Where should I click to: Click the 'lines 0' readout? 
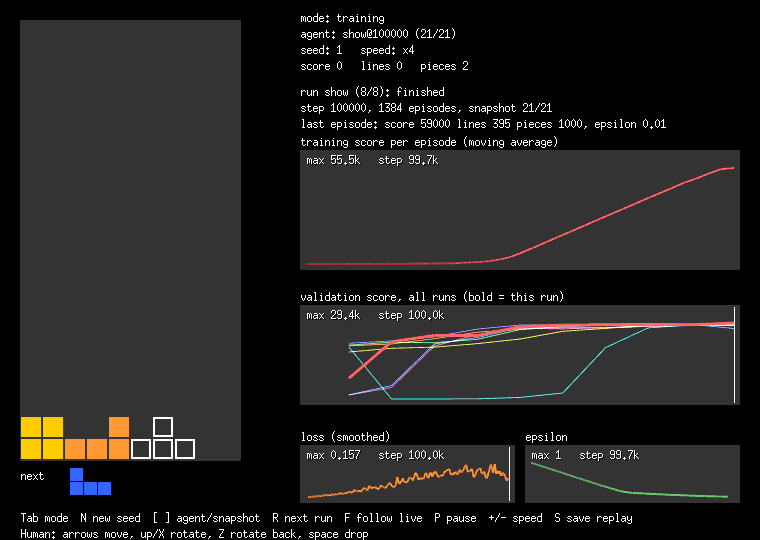point(381,66)
